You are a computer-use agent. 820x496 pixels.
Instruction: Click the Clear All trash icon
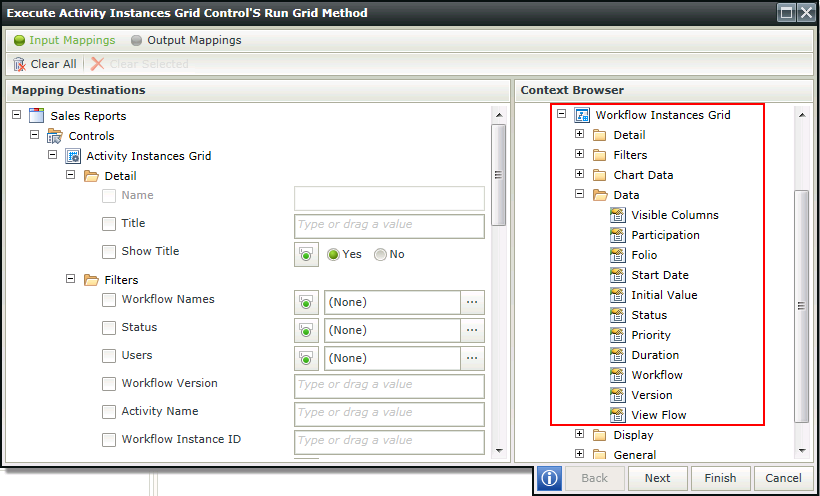tap(19, 64)
